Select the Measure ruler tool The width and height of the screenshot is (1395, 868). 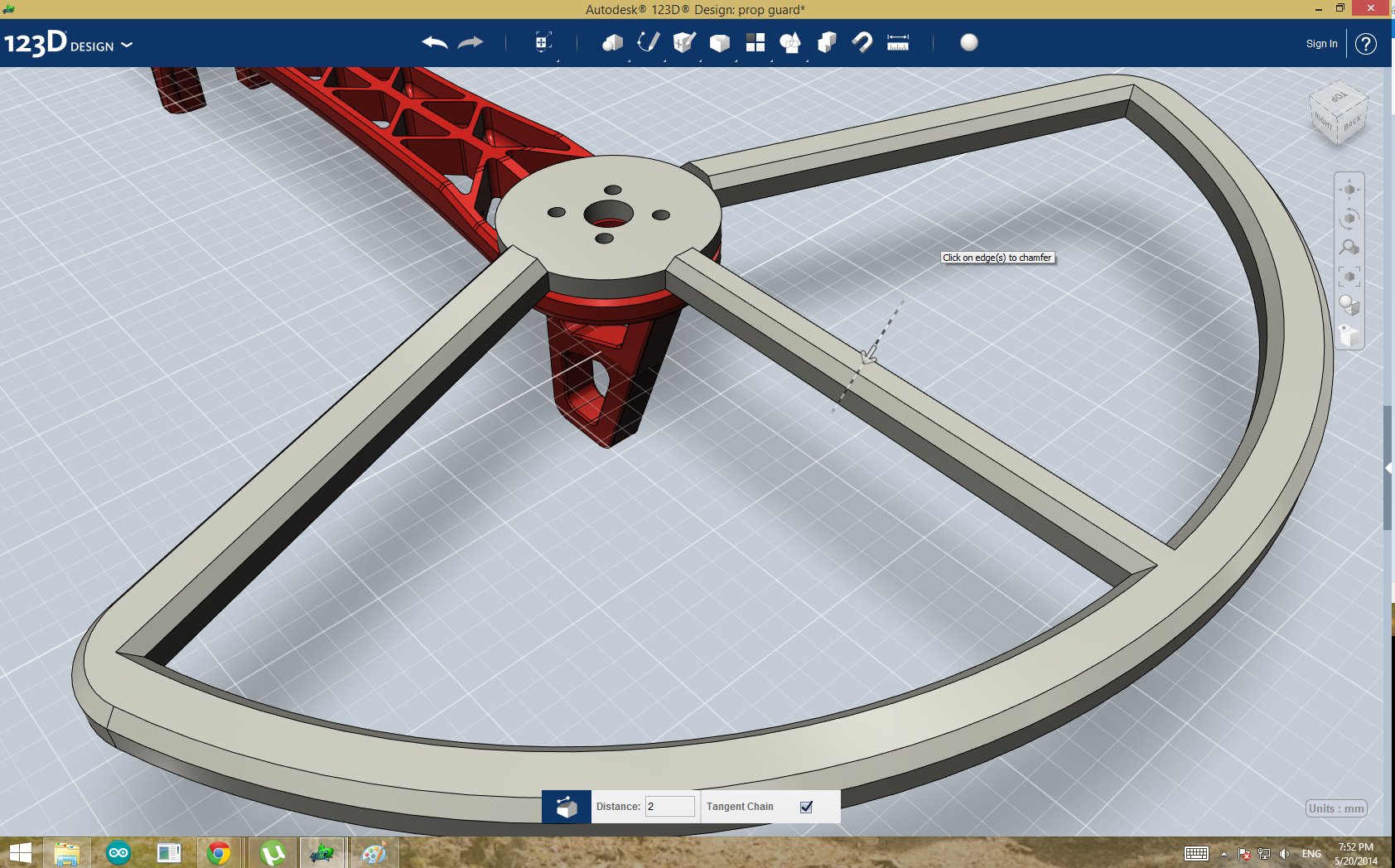(897, 43)
